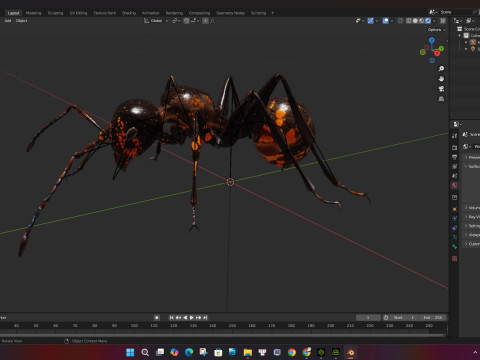
Task: Click the current frame number field
Action: [x=368, y=318]
